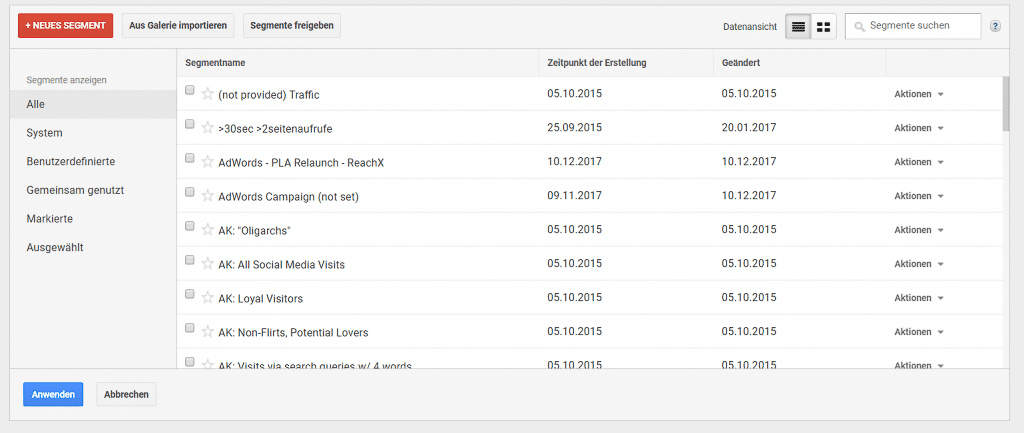
Task: Star AdWords Campaign (not set) segment
Action: 208,196
